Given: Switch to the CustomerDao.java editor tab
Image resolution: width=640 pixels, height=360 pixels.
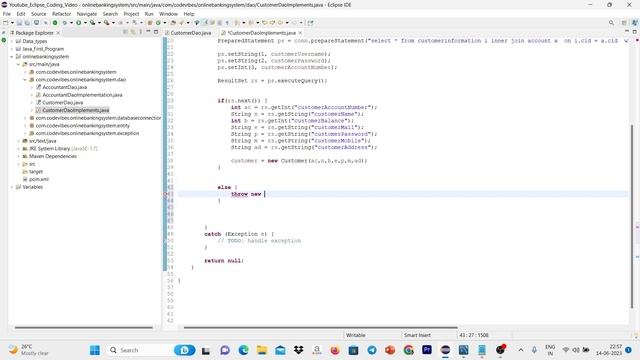Looking at the screenshot, I should click(x=188, y=33).
